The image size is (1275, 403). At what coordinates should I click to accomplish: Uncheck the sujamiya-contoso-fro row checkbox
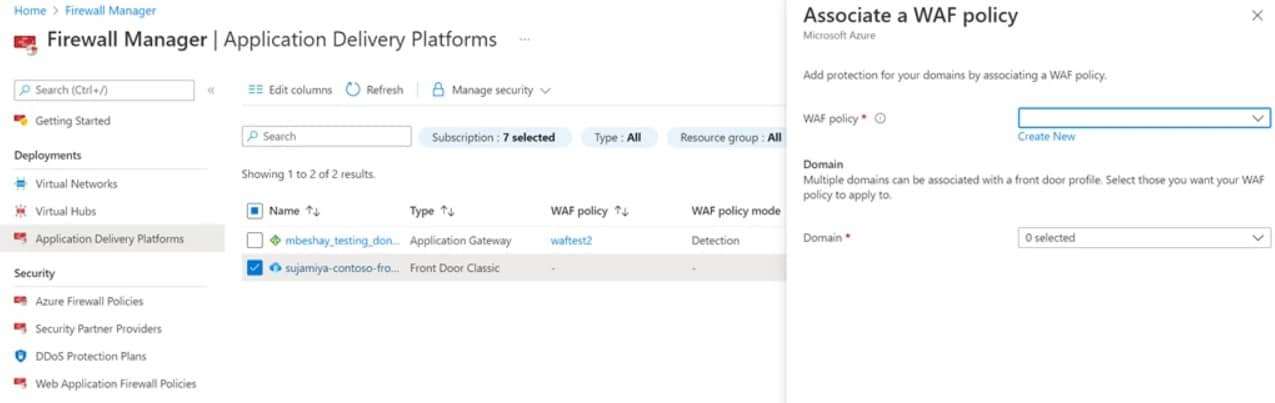coord(254,268)
